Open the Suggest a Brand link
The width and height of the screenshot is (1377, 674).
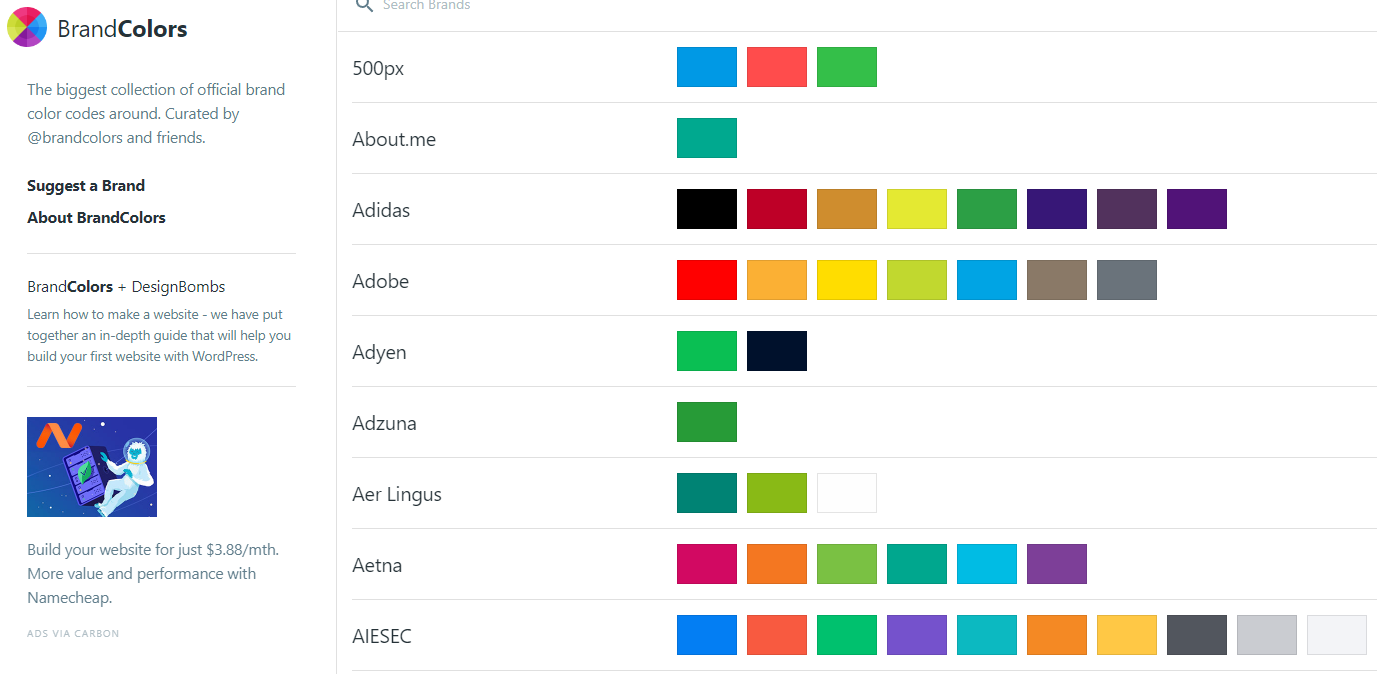[x=86, y=186]
